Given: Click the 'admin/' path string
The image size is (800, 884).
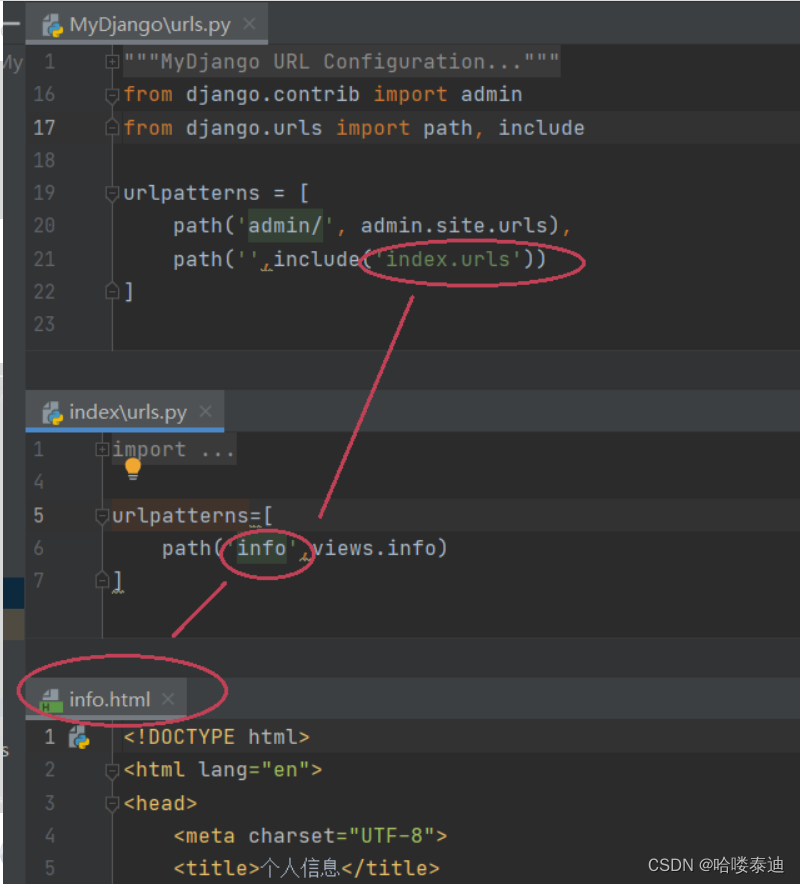Looking at the screenshot, I should click(x=286, y=226).
